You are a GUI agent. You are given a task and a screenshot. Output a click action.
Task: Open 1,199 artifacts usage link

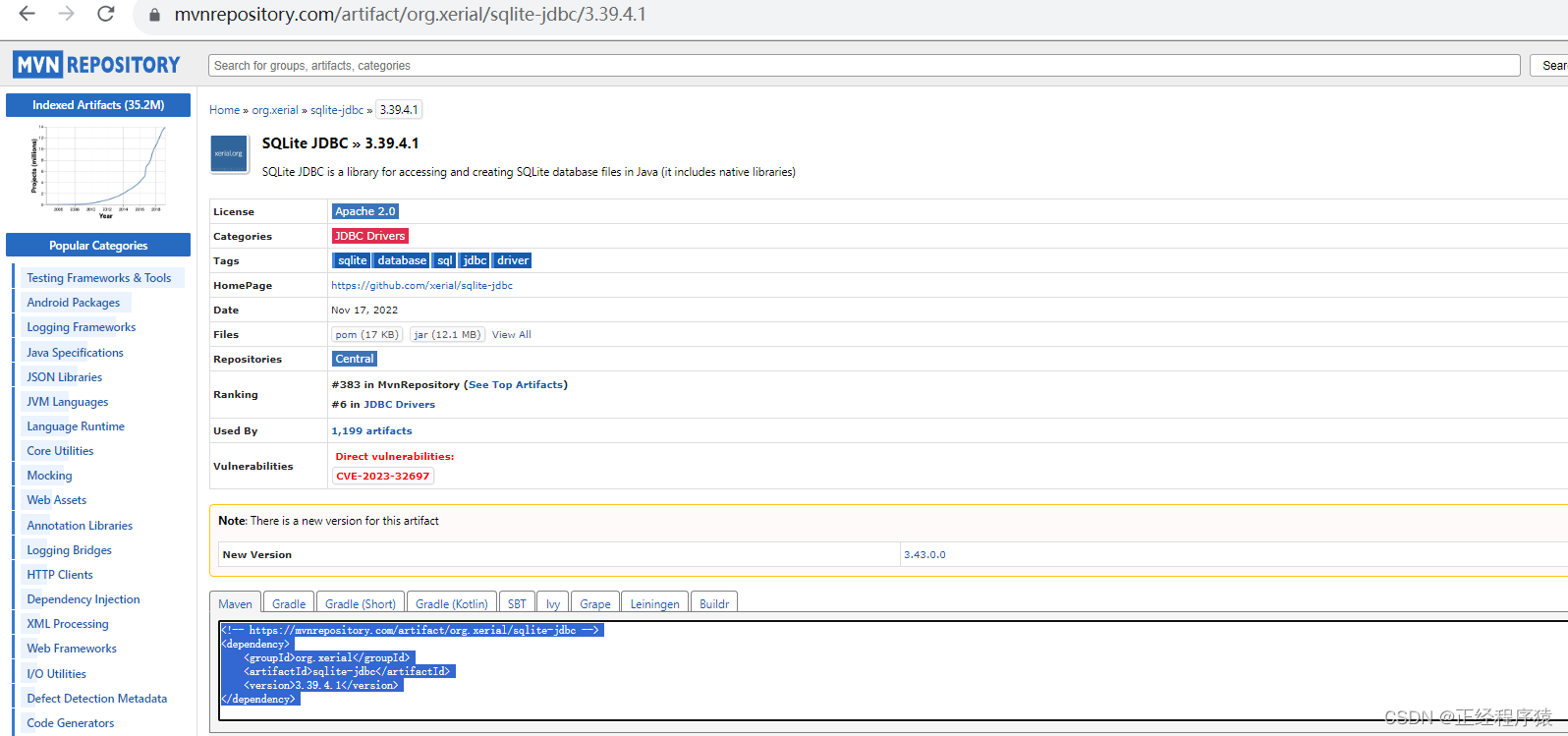pos(371,430)
